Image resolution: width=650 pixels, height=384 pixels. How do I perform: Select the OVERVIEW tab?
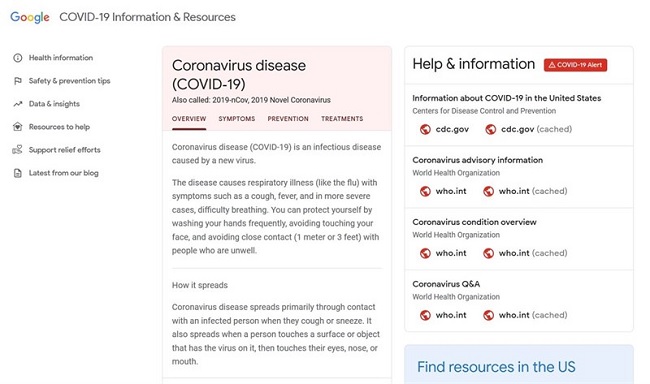coord(189,119)
